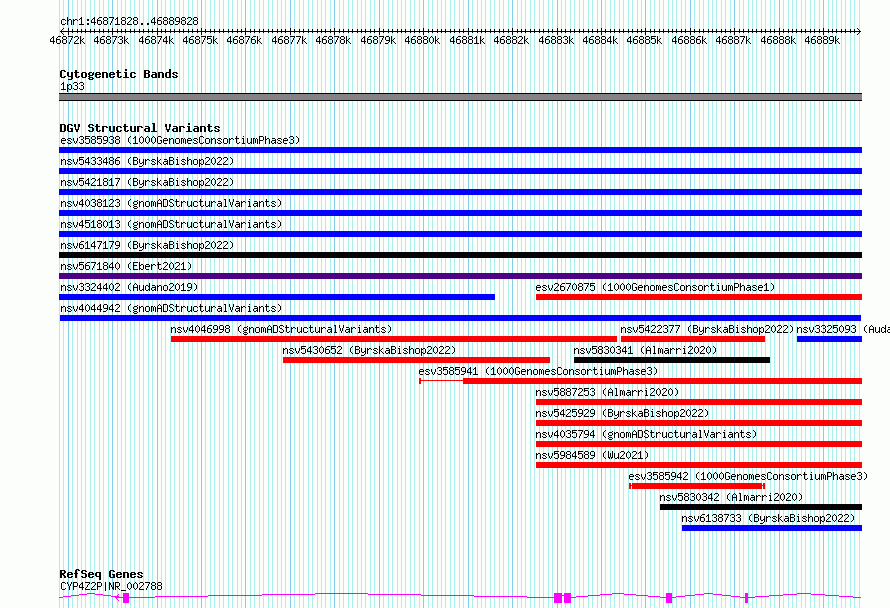Click the red nsv5422377 variant bar
The width and height of the screenshot is (890, 608).
tap(693, 339)
